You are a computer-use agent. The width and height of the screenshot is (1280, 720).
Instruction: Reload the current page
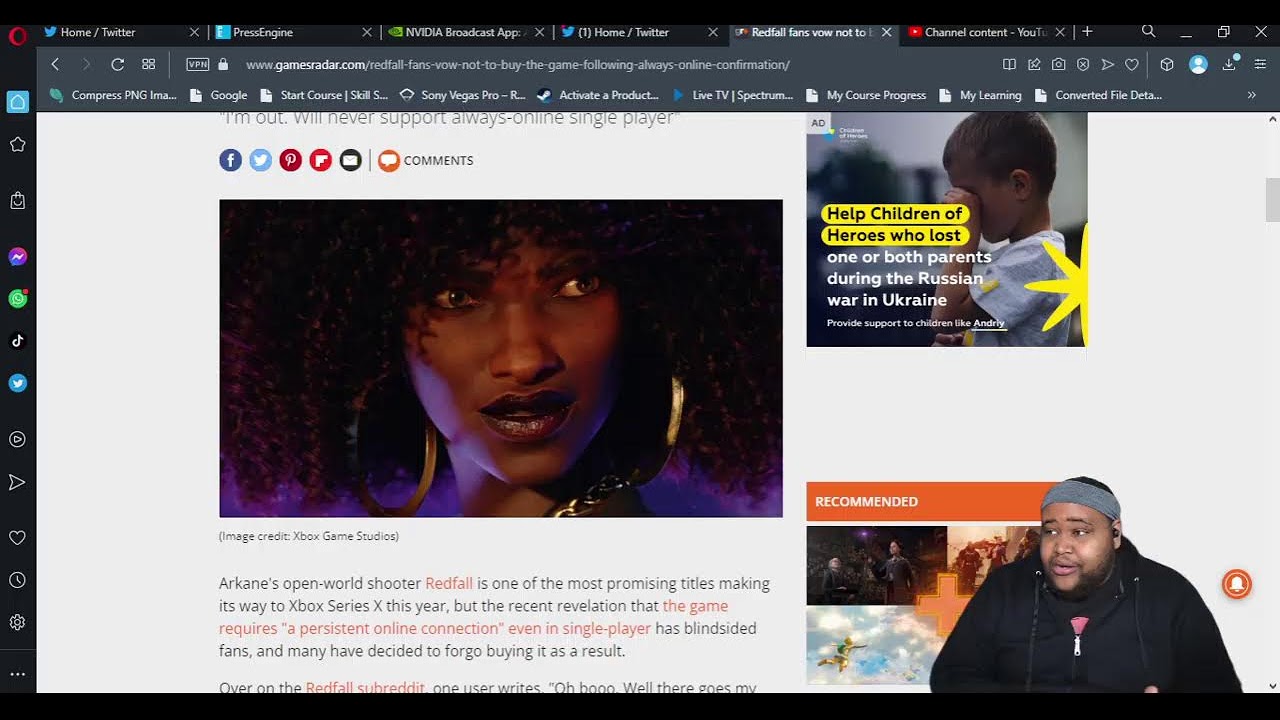point(117,64)
